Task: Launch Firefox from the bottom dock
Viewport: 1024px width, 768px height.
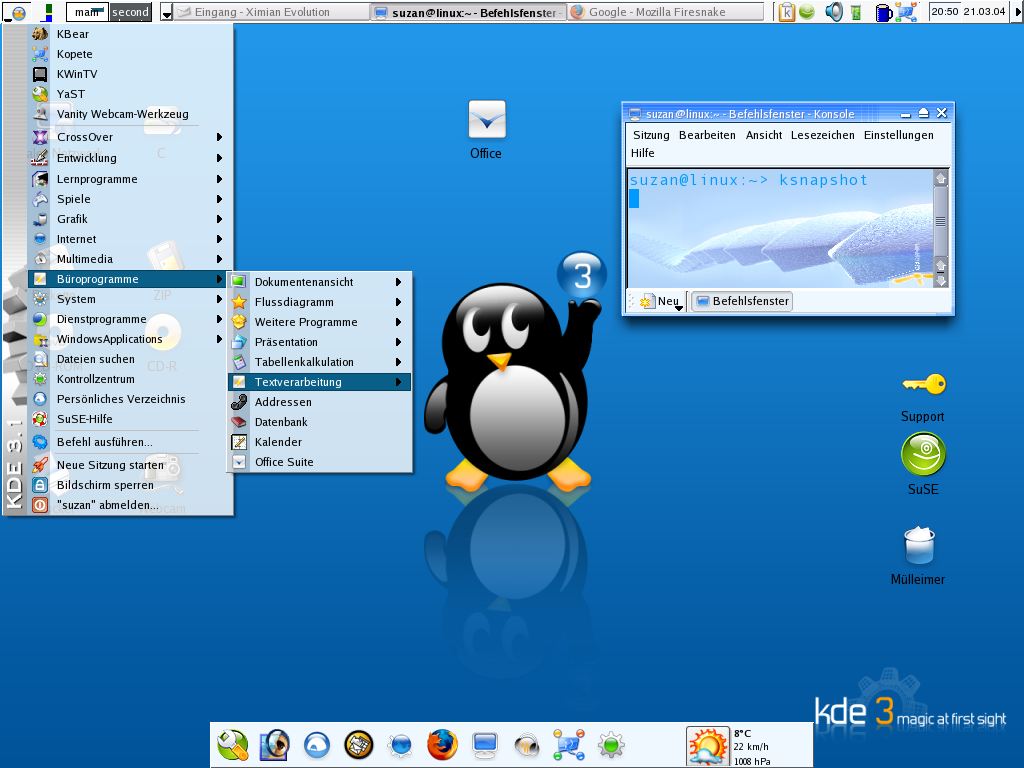Action: (442, 744)
